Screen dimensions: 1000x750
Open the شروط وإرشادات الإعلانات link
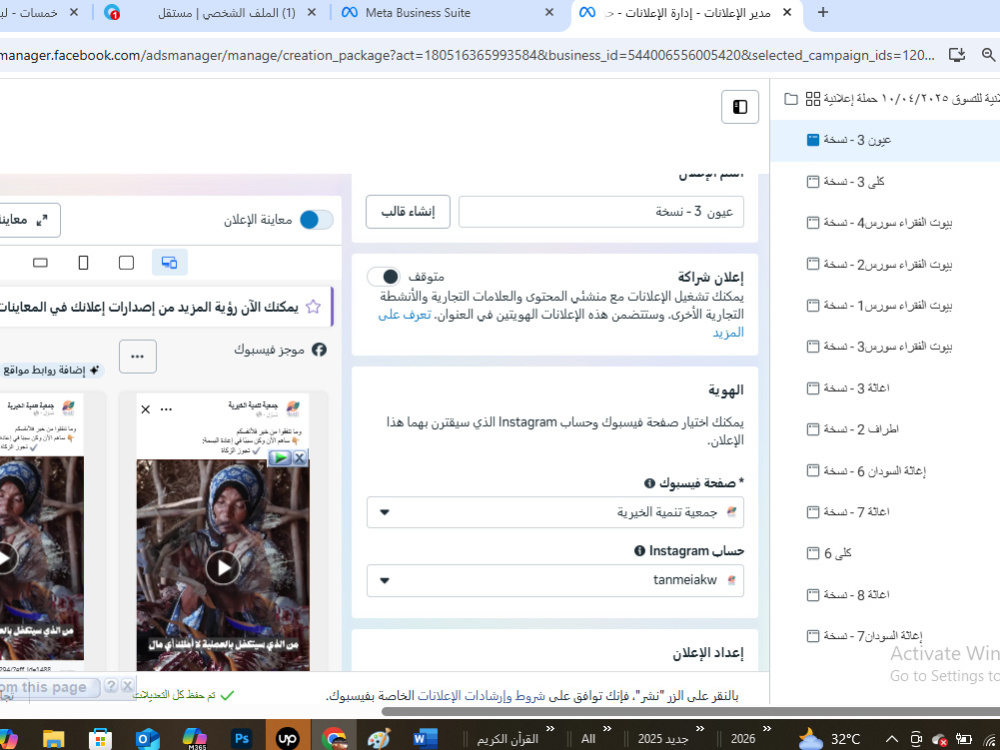[481, 696]
